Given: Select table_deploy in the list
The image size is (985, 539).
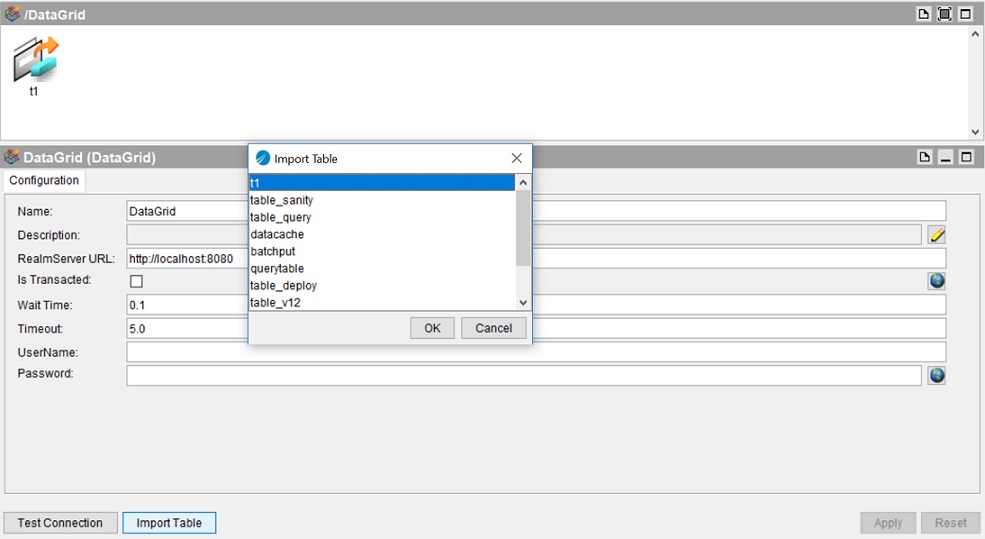Looking at the screenshot, I should coord(382,285).
